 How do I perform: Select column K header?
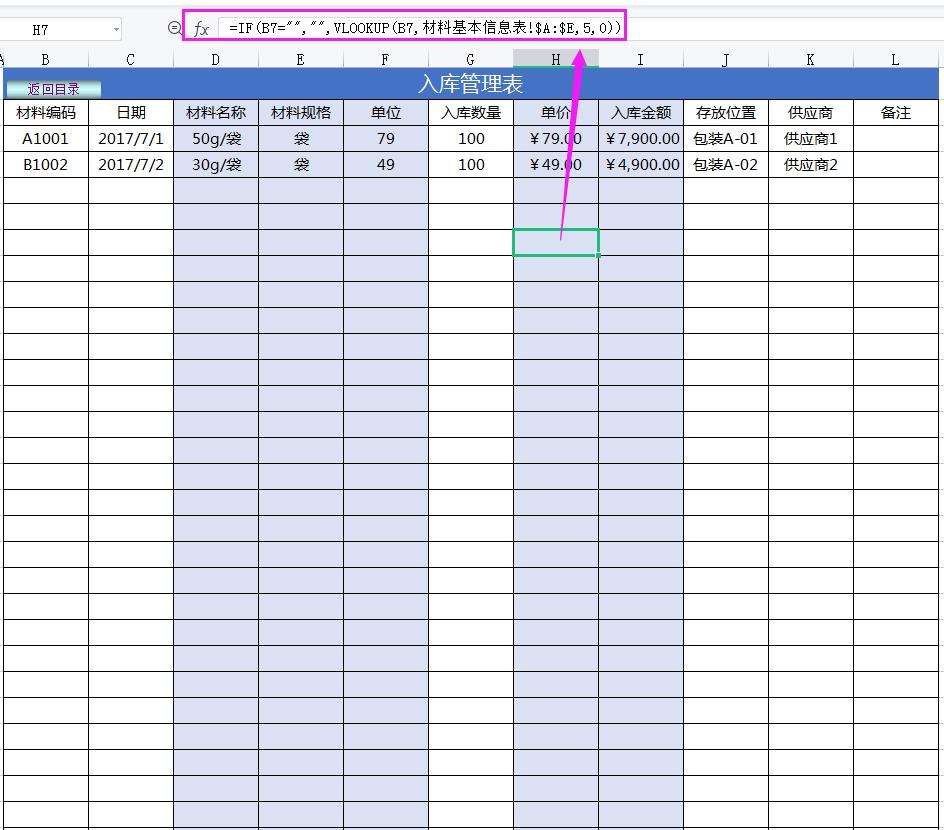[x=810, y=60]
